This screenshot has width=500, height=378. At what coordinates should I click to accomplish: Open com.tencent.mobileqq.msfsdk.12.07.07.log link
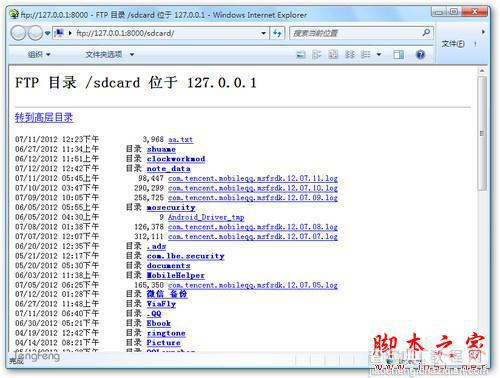pos(253,237)
